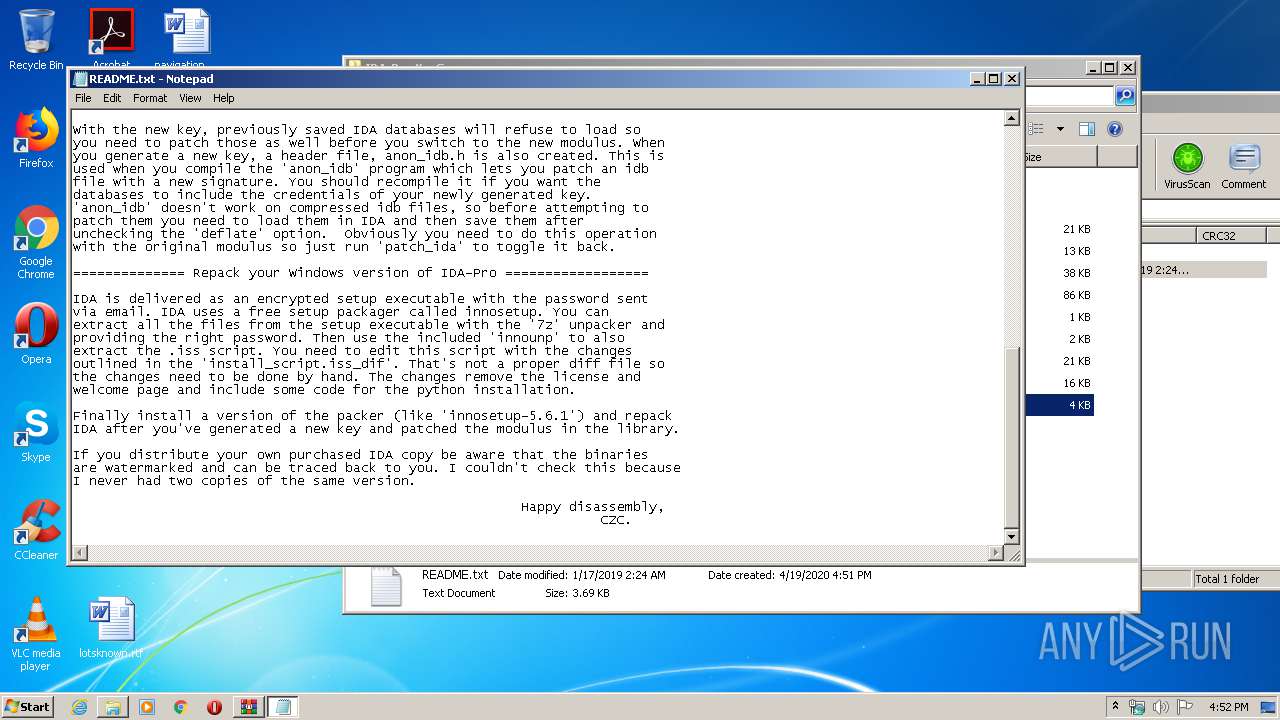Select the Acrobat Reader desktop shortcut
1280x720 pixels.
tap(111, 40)
